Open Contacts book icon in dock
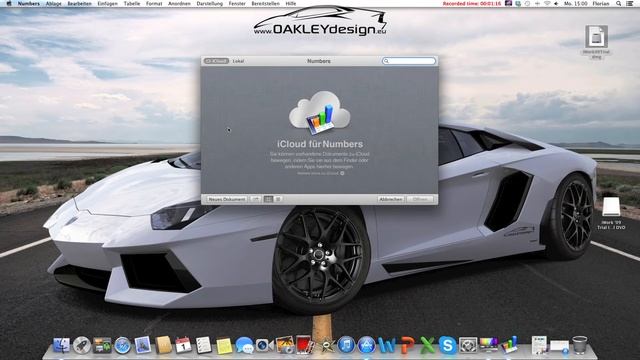 163,345
